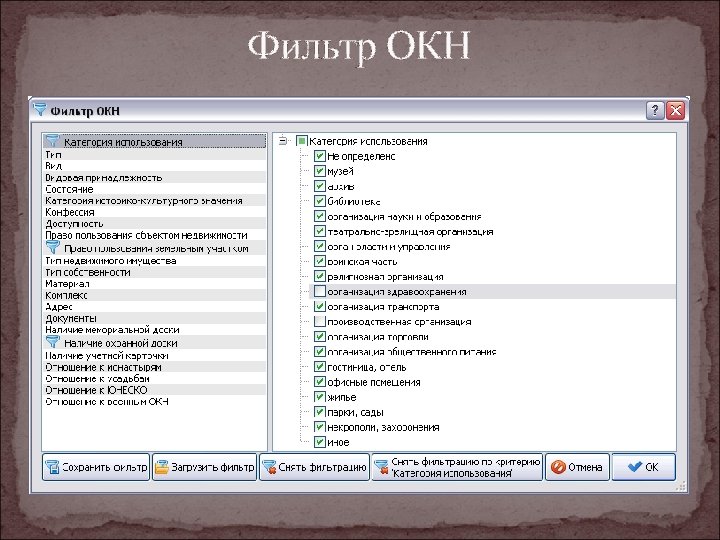This screenshot has height=540, width=720.
Task: Click the checkmark icon on OK
Action: point(635,467)
